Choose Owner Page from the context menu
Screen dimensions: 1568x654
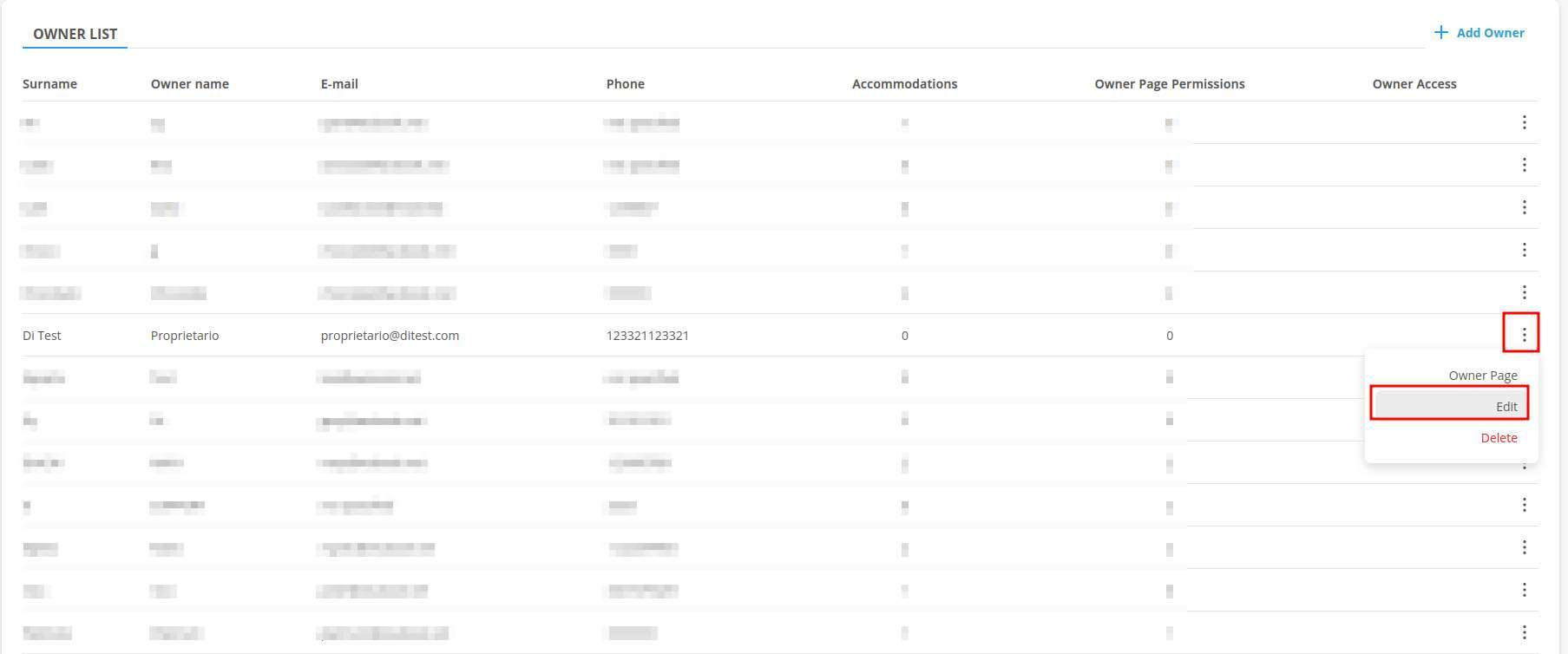click(x=1482, y=376)
